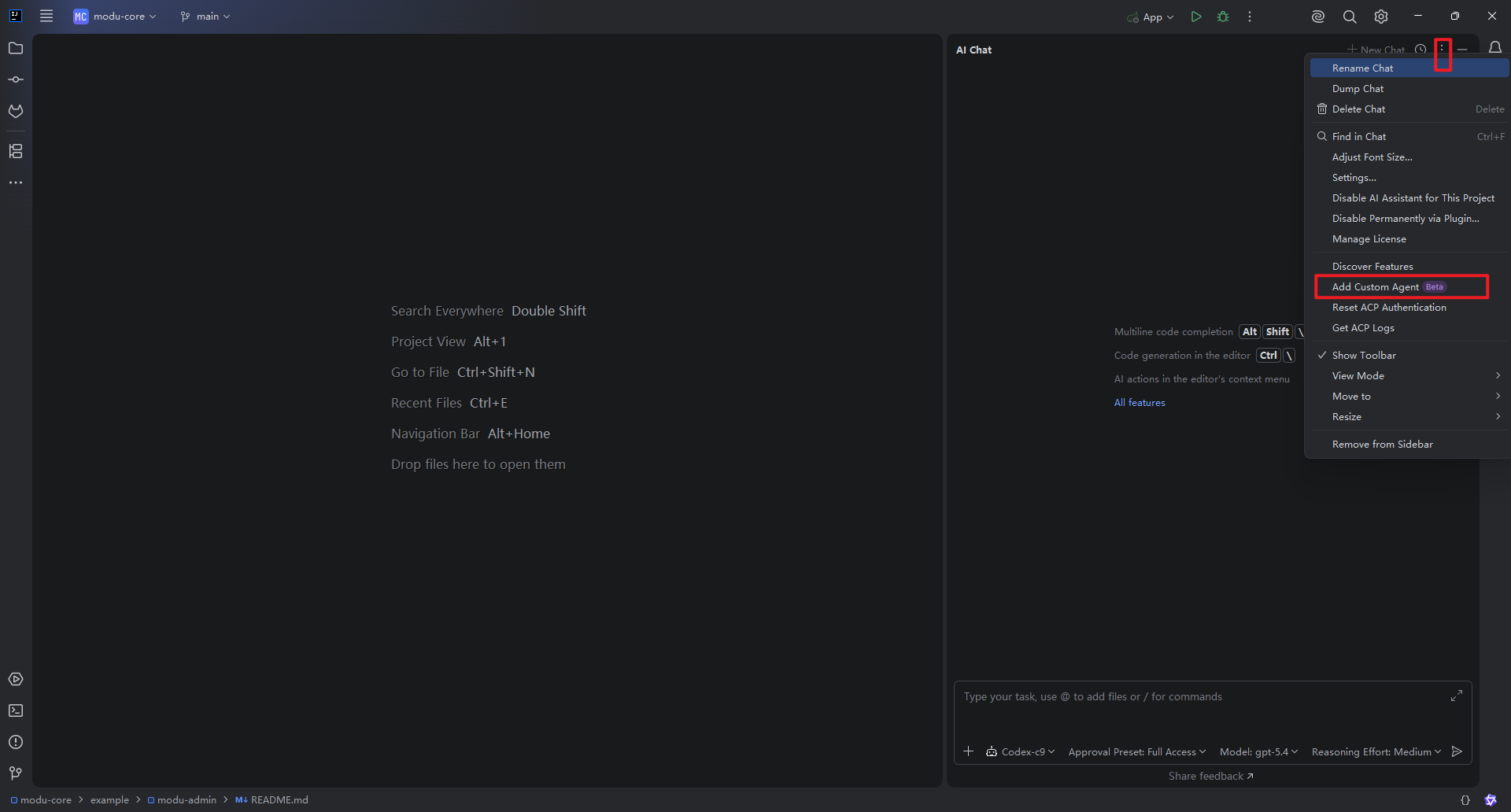
Task: Choose Remove from Sidebar item
Action: point(1407,445)
